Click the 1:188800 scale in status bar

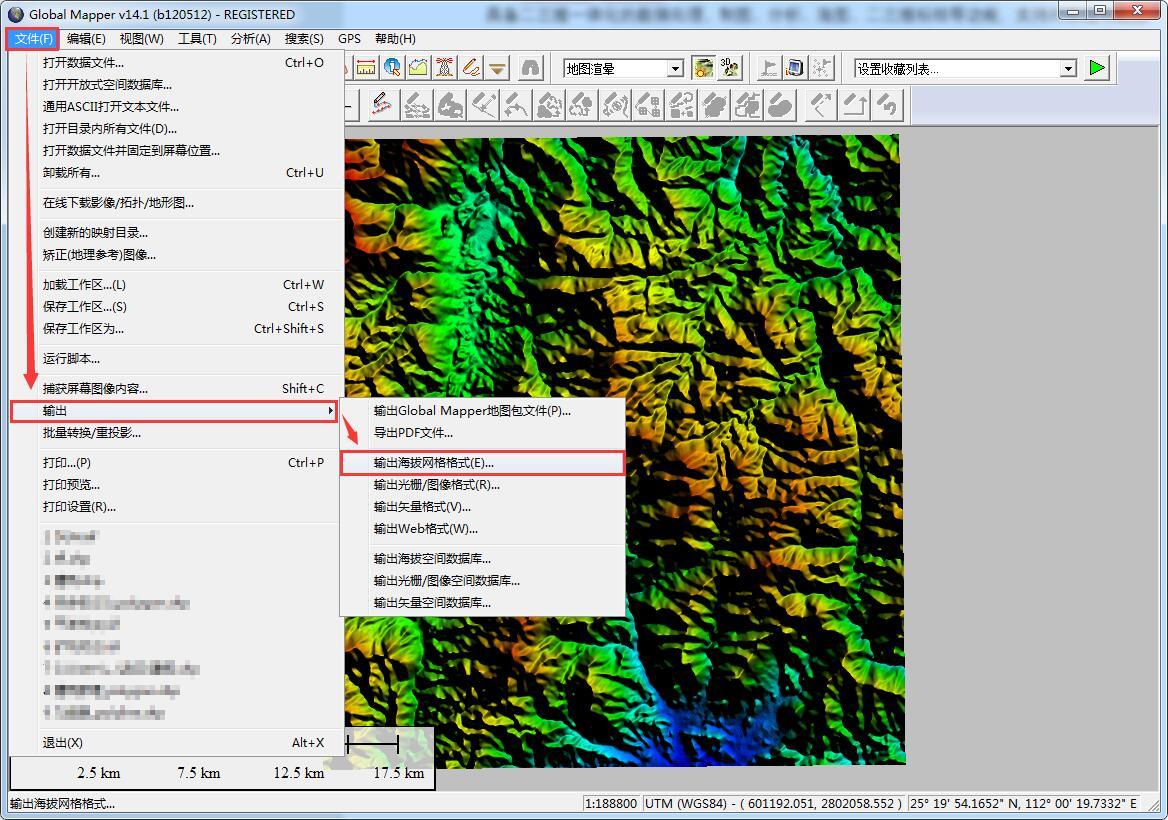[612, 803]
